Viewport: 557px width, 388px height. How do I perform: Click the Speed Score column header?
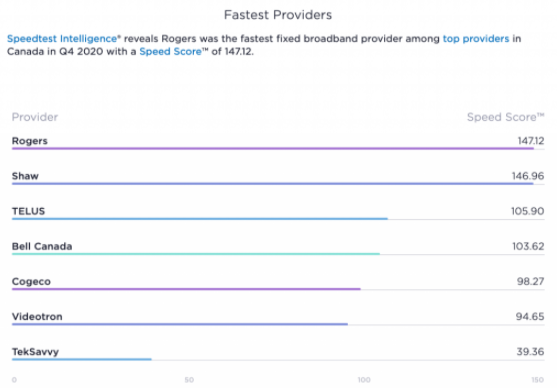tap(505, 117)
